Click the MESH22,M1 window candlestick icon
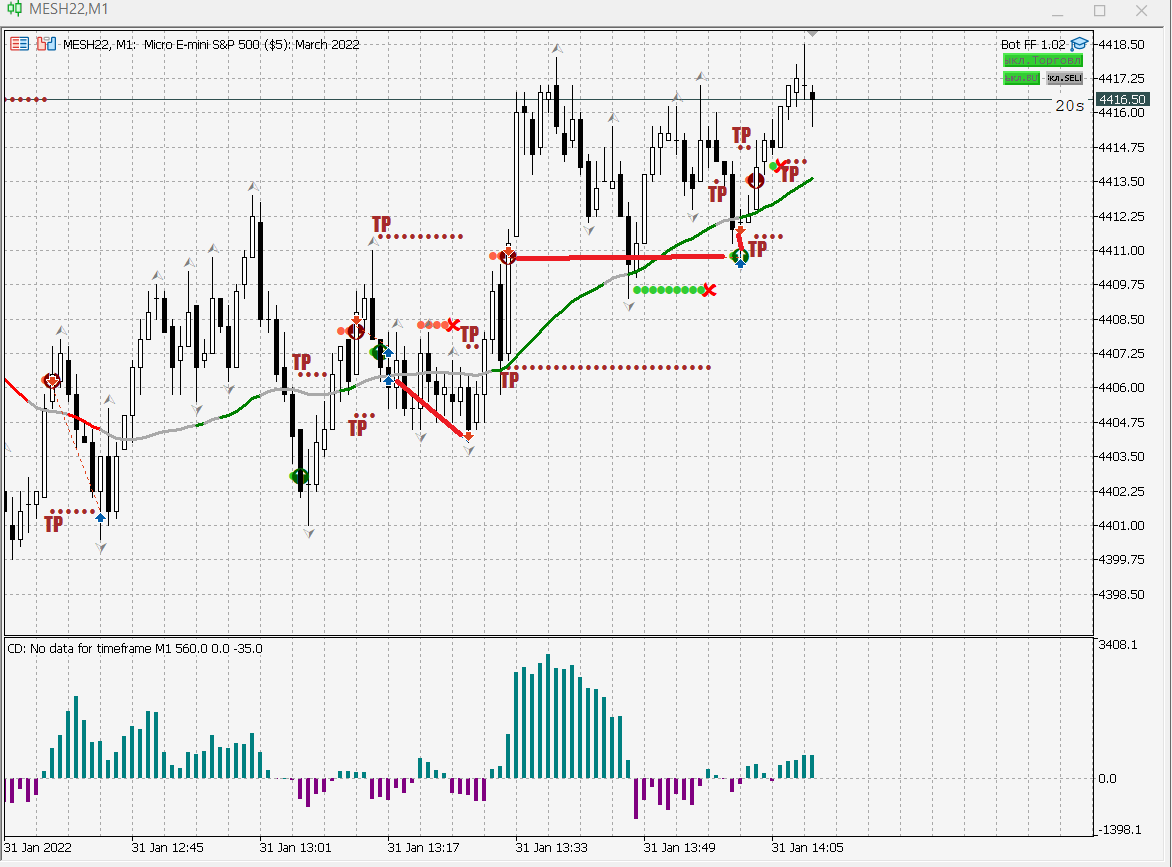This screenshot has height=867, width=1172. (14, 9)
